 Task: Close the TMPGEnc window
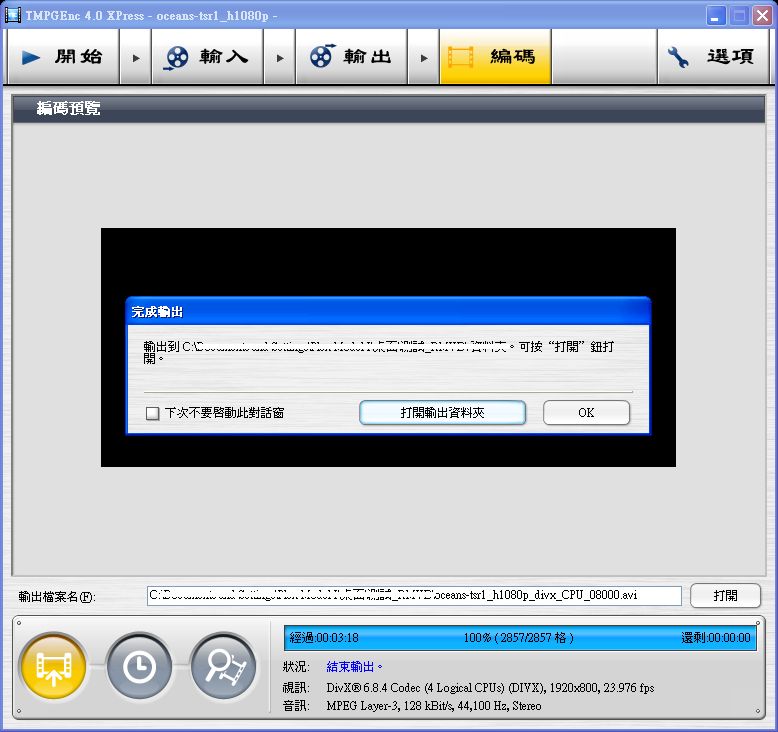pyautogui.click(x=762, y=16)
